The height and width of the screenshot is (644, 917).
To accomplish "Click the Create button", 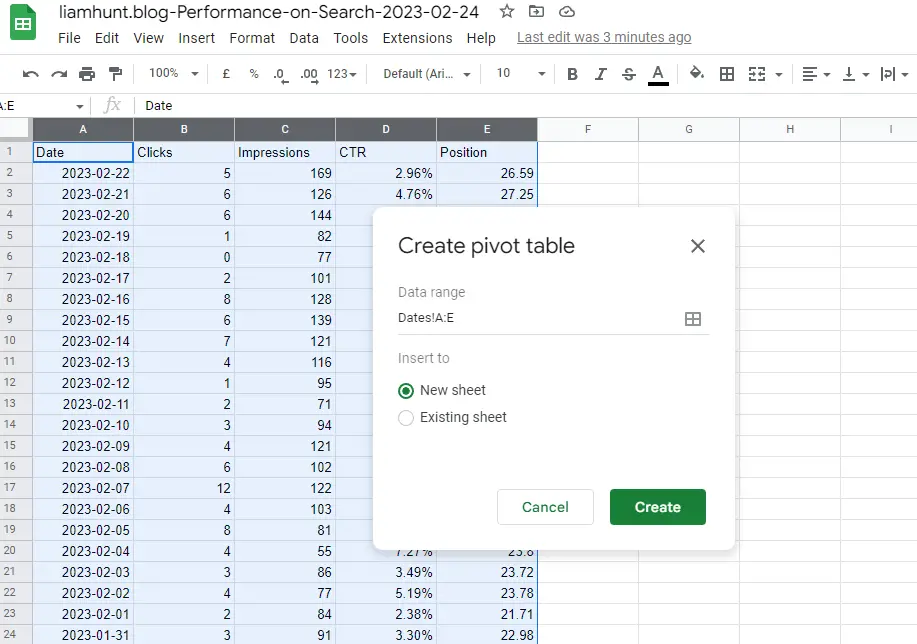I will click(657, 507).
